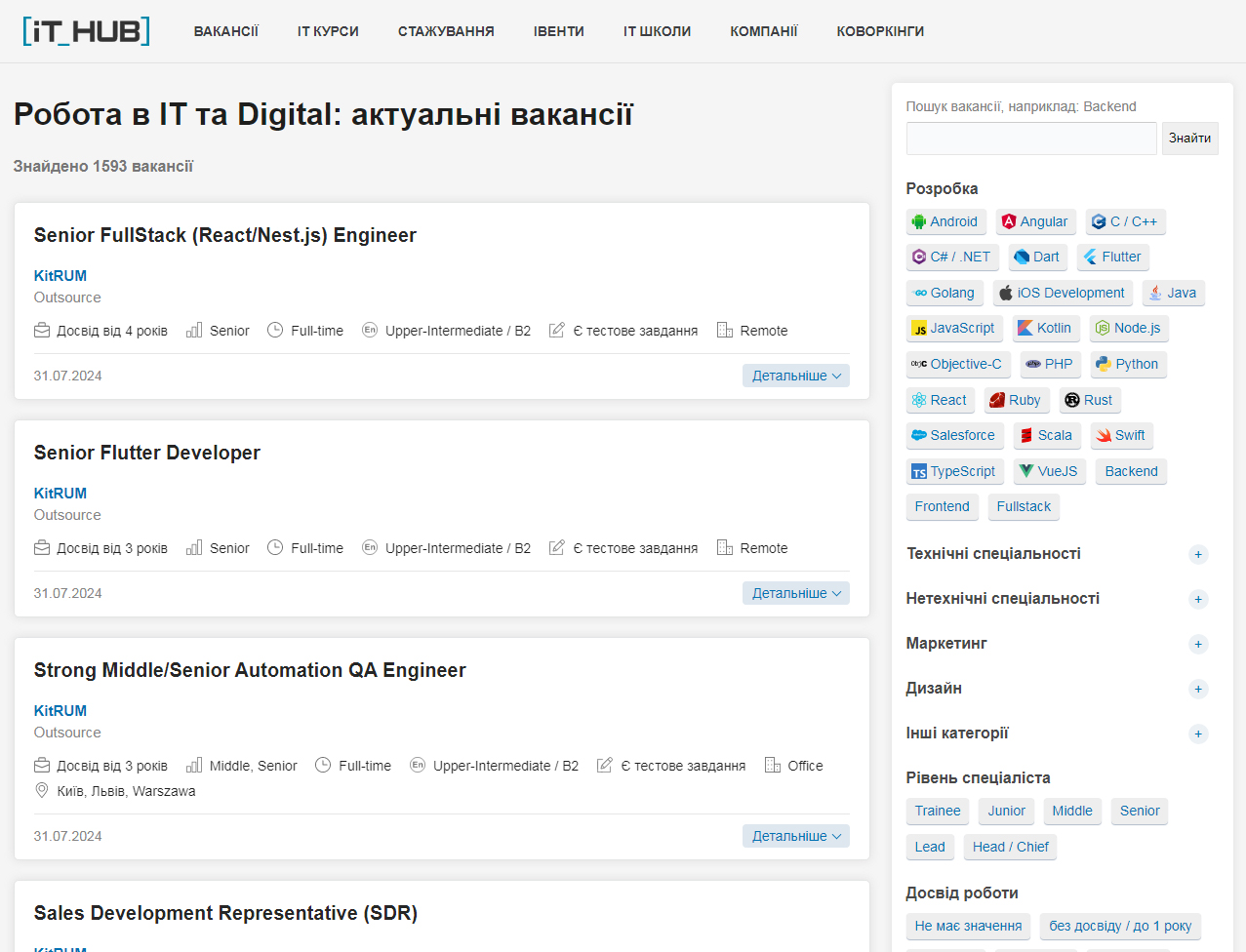Enable the Trainee level filter
Viewport: 1246px width, 952px height.
937,812
